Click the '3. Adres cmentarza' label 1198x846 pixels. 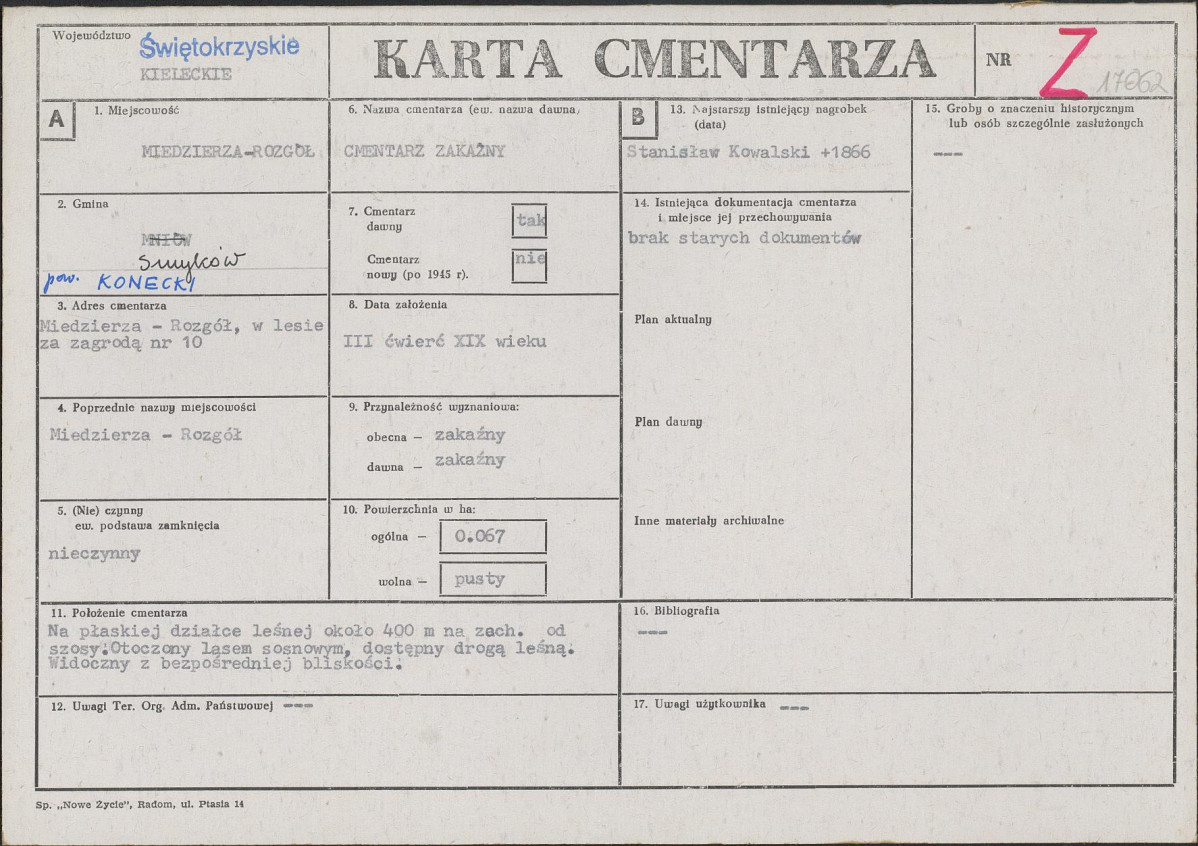click(x=112, y=306)
